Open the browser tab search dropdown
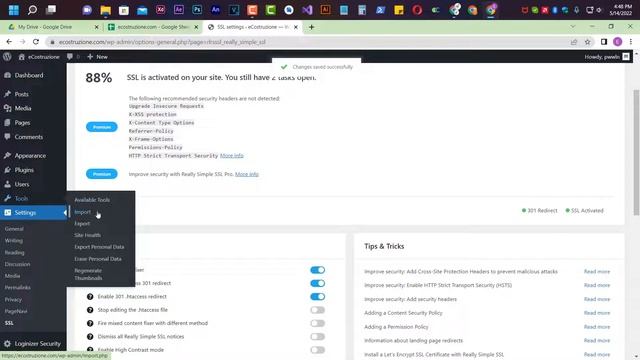 pos(573,27)
